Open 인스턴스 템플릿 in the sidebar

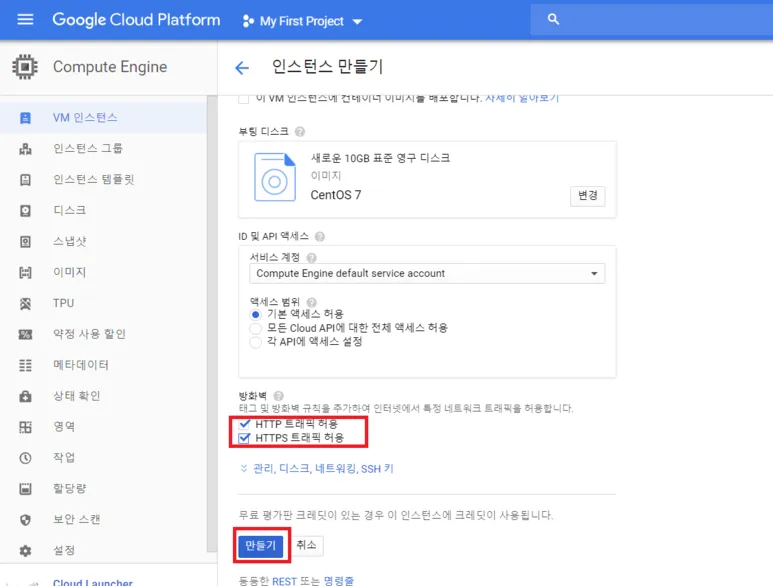[103, 180]
